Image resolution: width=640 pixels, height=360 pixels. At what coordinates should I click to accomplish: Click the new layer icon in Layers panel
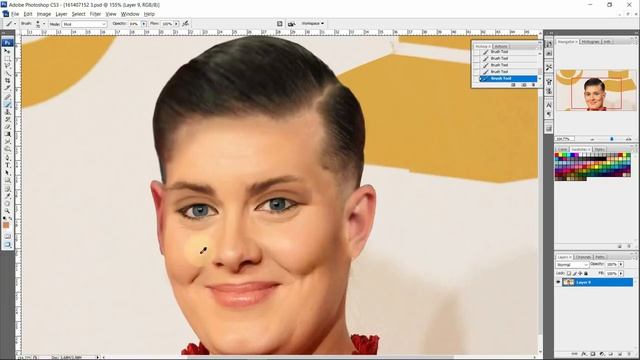[x=620, y=353]
